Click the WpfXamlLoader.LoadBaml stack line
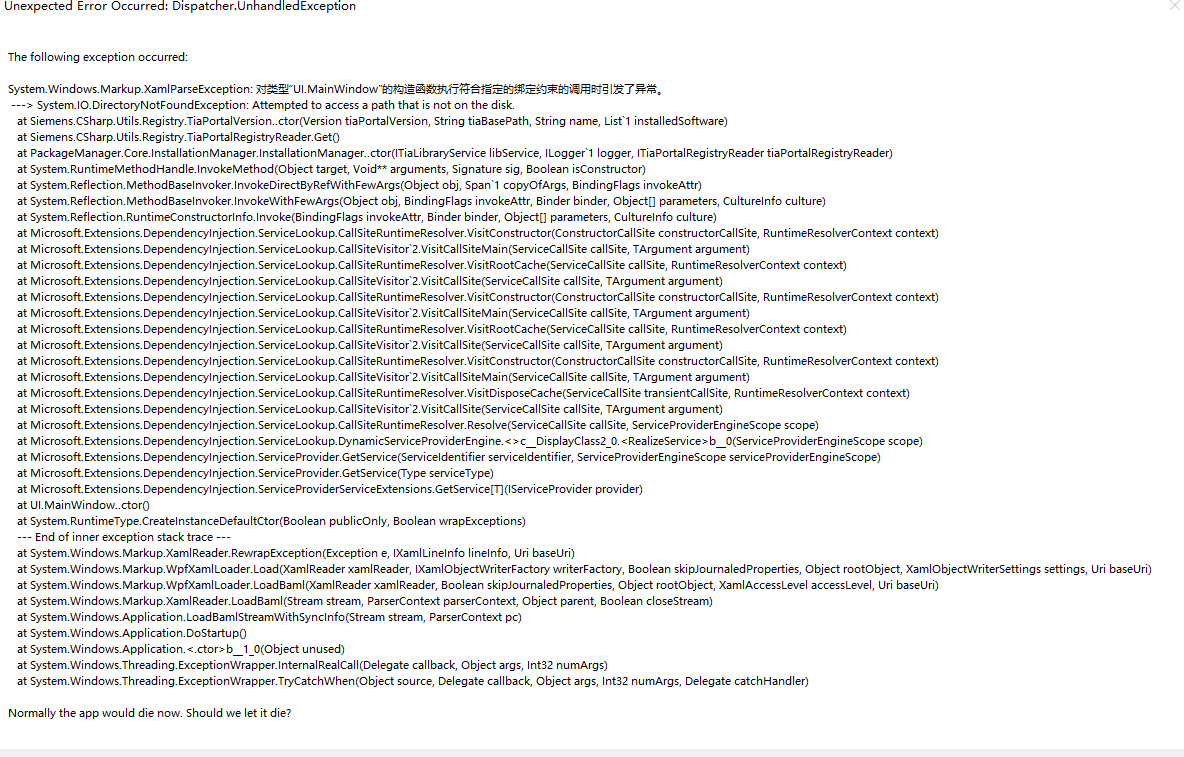 (x=477, y=586)
